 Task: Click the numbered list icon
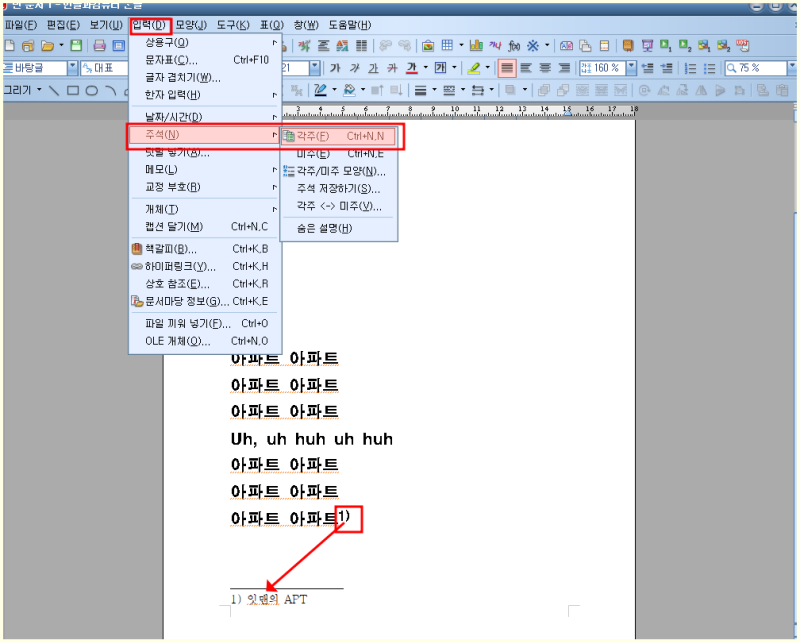690,68
